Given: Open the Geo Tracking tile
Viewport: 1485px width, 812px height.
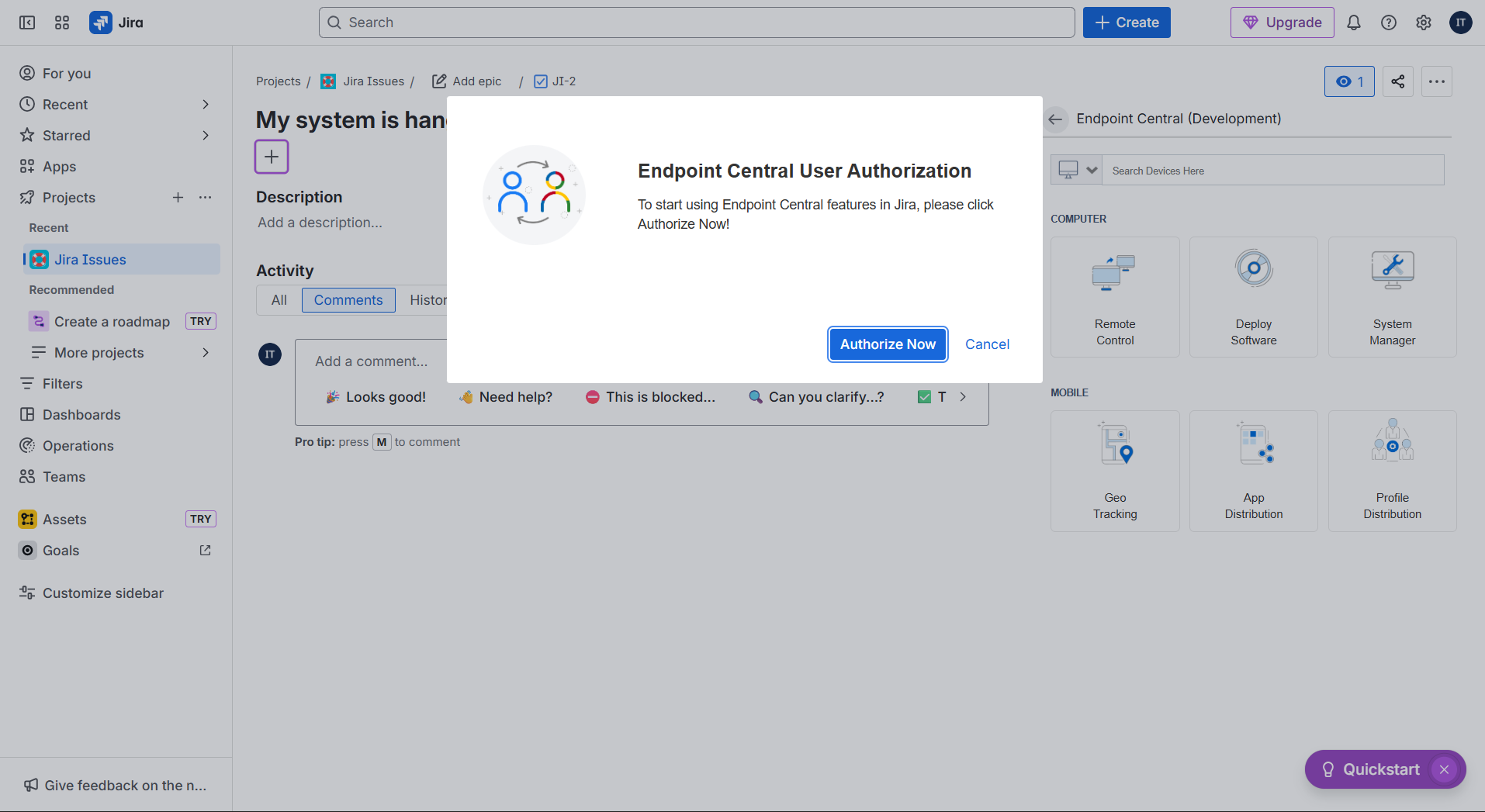Looking at the screenshot, I should [x=1115, y=471].
